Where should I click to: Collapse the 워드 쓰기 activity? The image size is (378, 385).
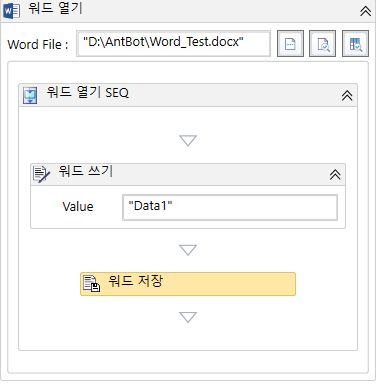335,174
